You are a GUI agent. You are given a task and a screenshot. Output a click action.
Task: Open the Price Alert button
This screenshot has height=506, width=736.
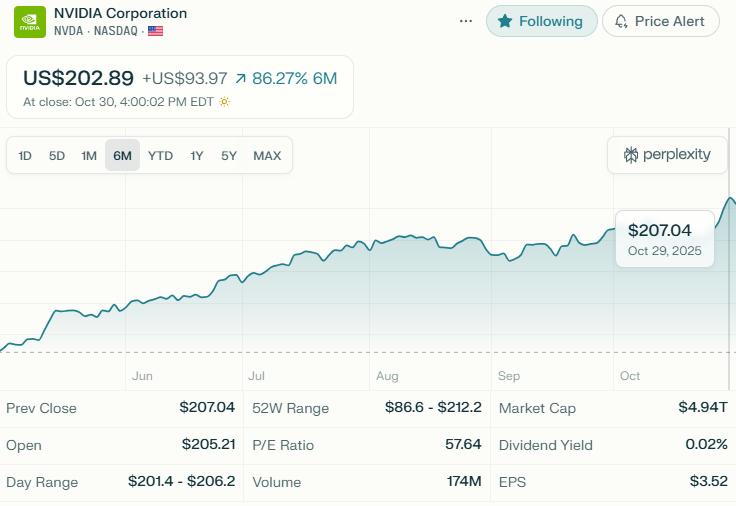pos(660,21)
